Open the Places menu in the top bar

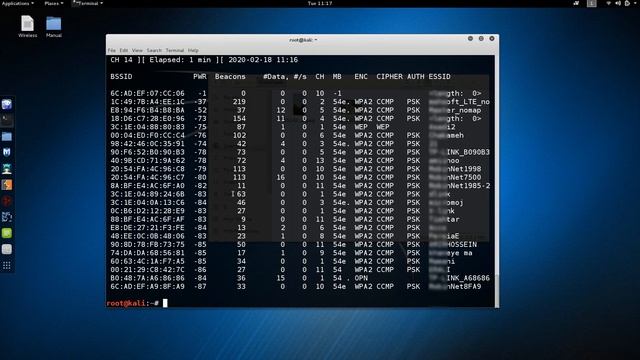(53, 3)
